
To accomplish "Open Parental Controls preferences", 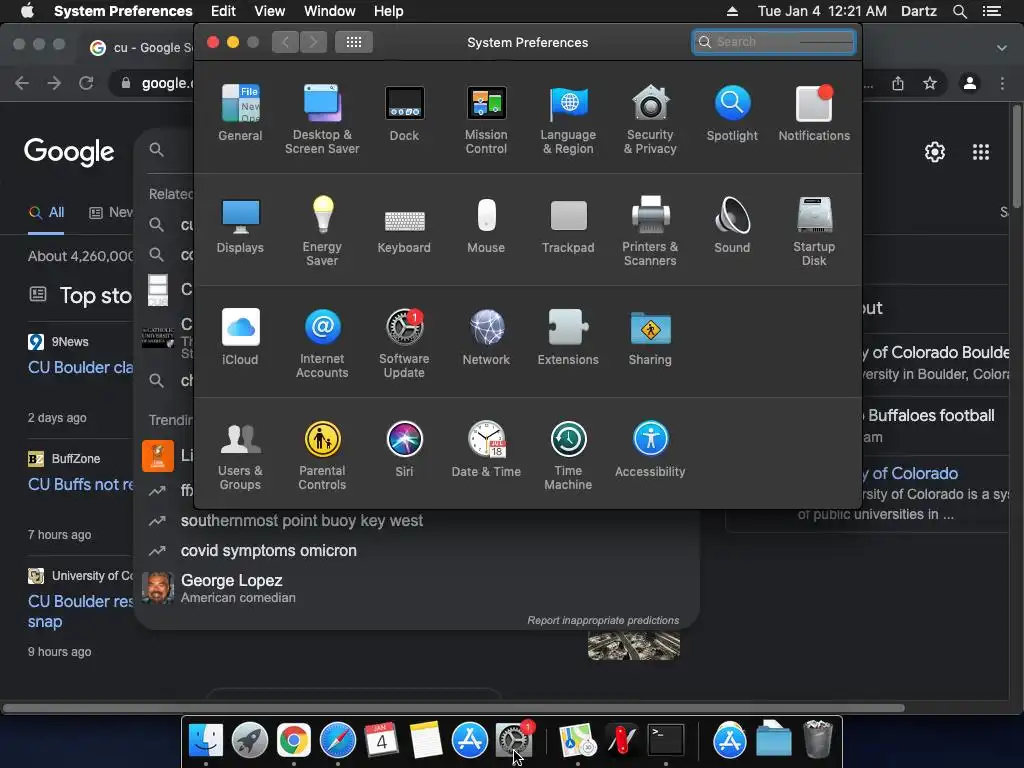I will 322,455.
